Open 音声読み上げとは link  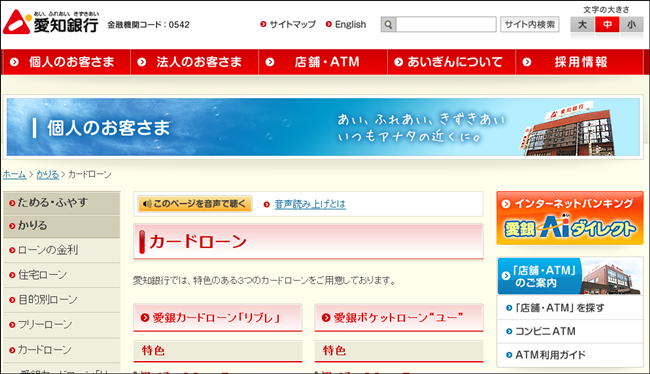(x=310, y=204)
